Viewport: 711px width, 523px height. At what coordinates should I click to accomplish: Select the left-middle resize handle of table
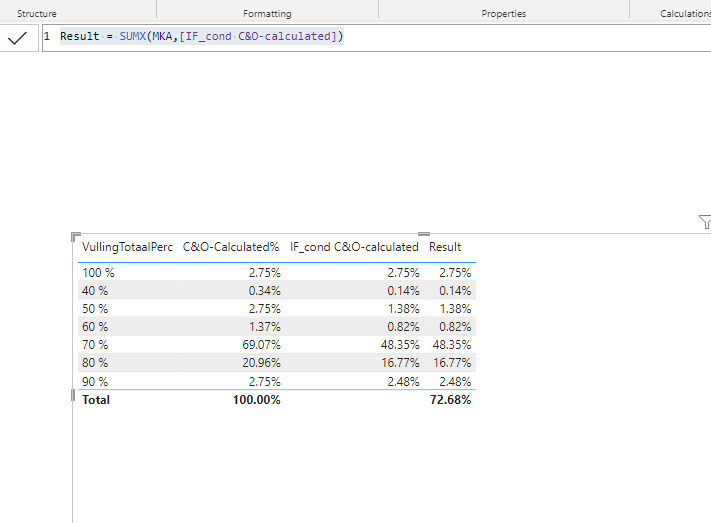[73, 395]
